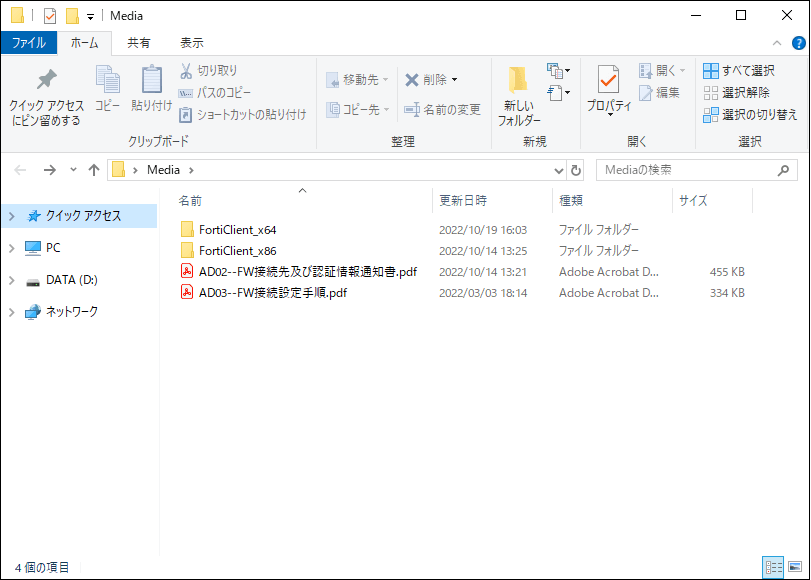Switch to the 表示 ribbon tab
The image size is (811, 580).
(x=191, y=43)
